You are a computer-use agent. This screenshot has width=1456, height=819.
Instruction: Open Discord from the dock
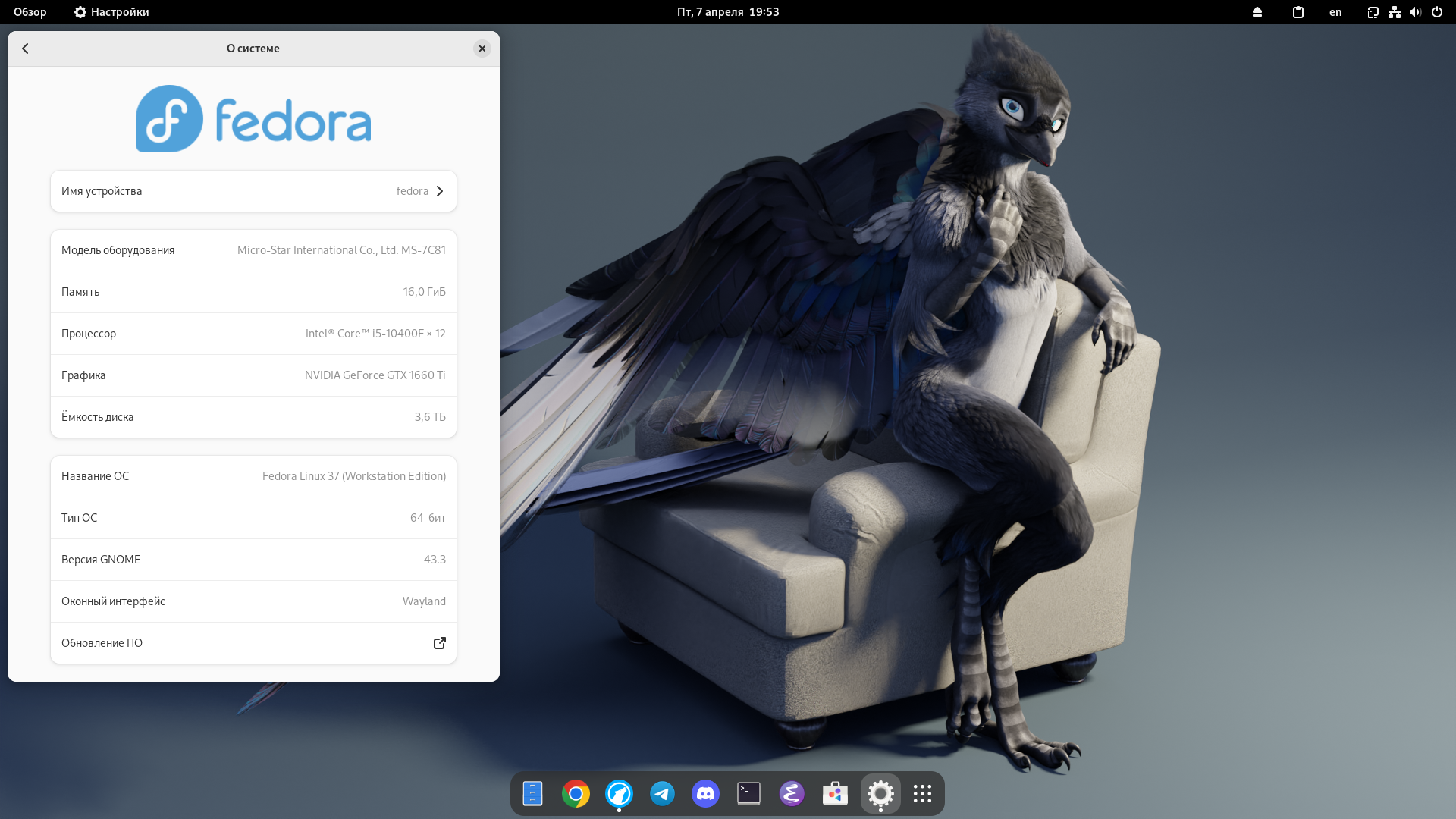point(706,794)
